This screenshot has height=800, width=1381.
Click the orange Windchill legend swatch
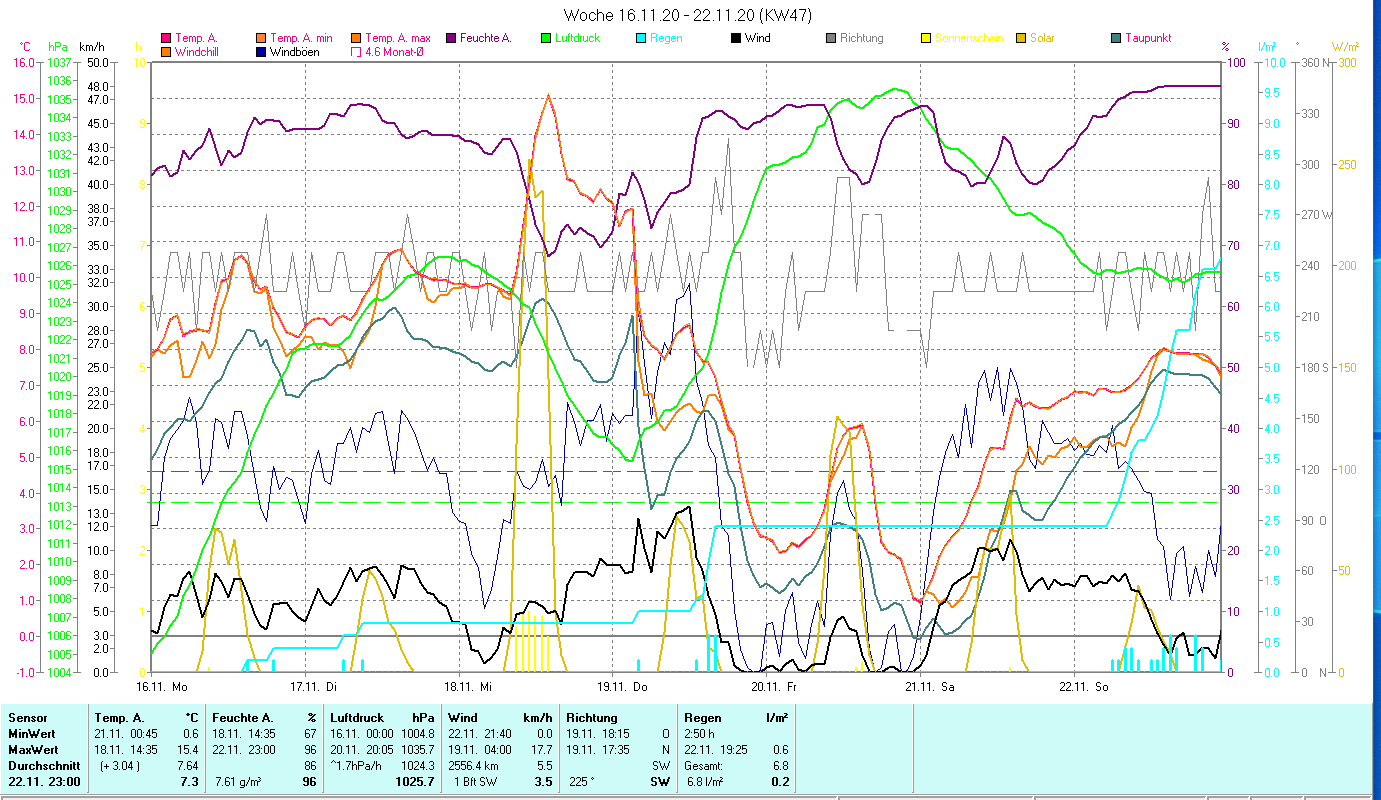coord(165,51)
